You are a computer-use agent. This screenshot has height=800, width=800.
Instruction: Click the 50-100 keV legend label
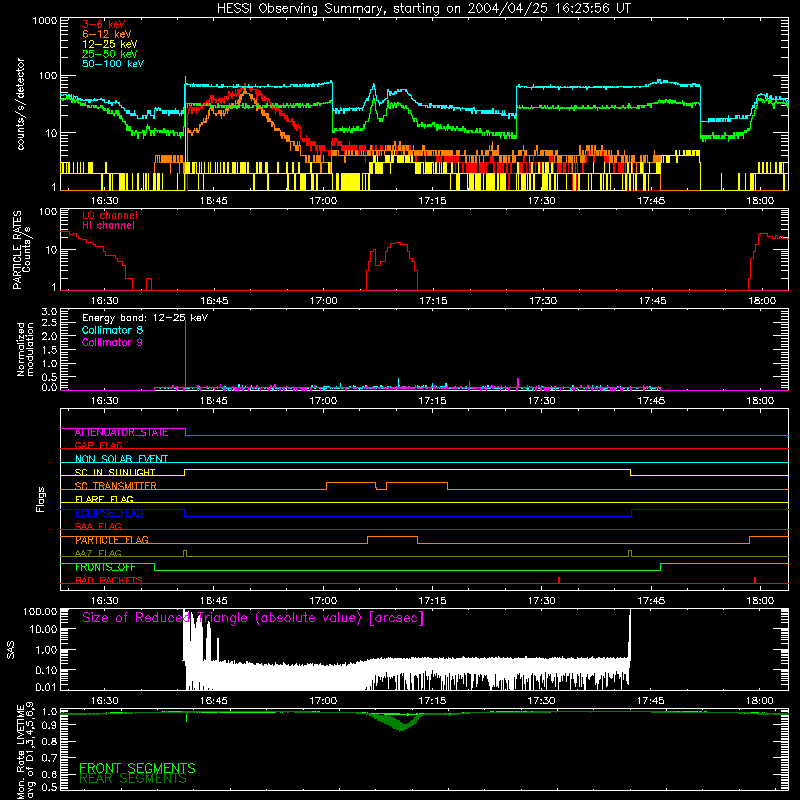(113, 64)
